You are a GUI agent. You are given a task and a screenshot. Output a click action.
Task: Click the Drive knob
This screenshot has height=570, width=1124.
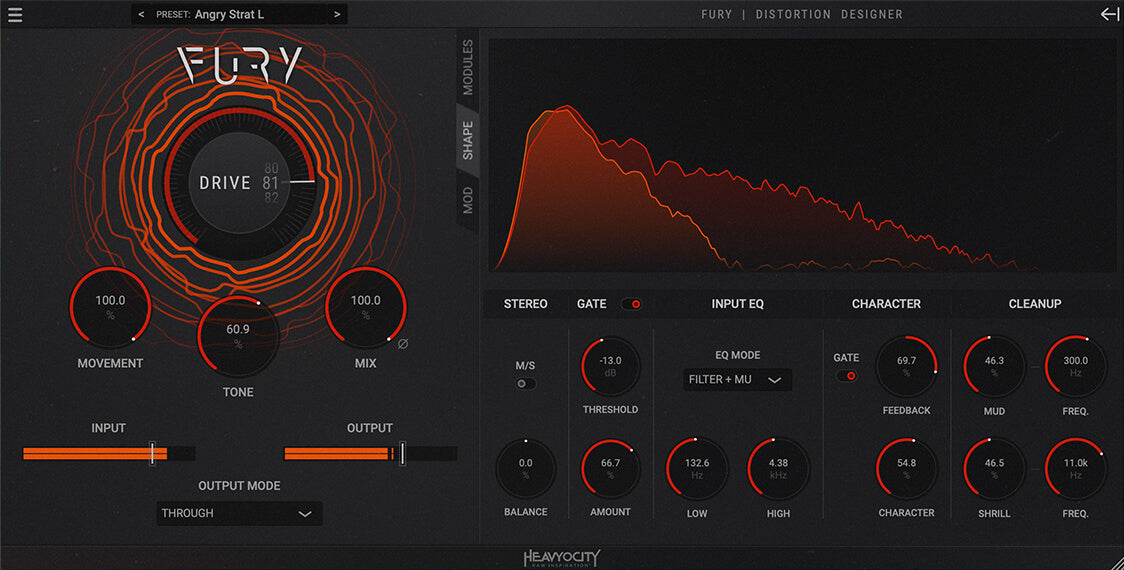click(240, 183)
